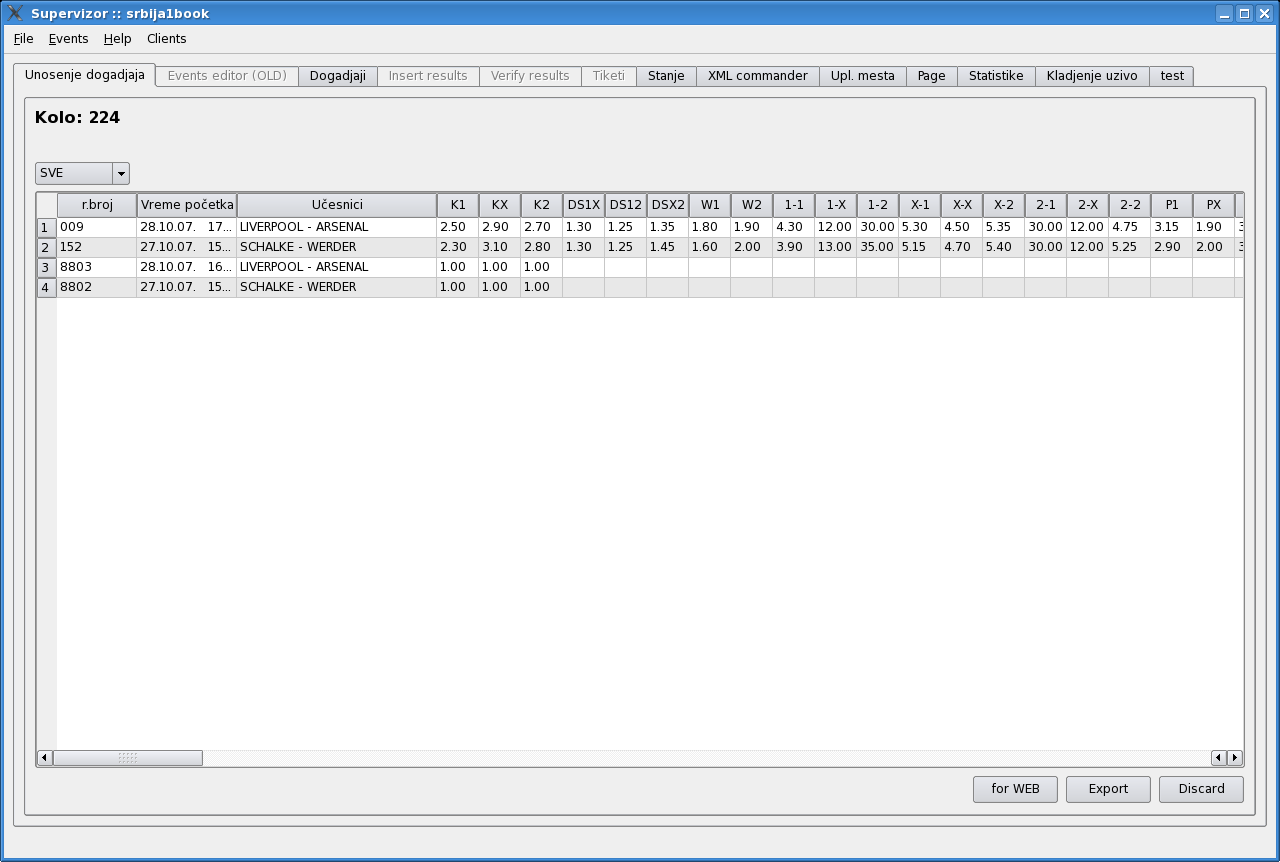Select row header number 3

[45, 268]
